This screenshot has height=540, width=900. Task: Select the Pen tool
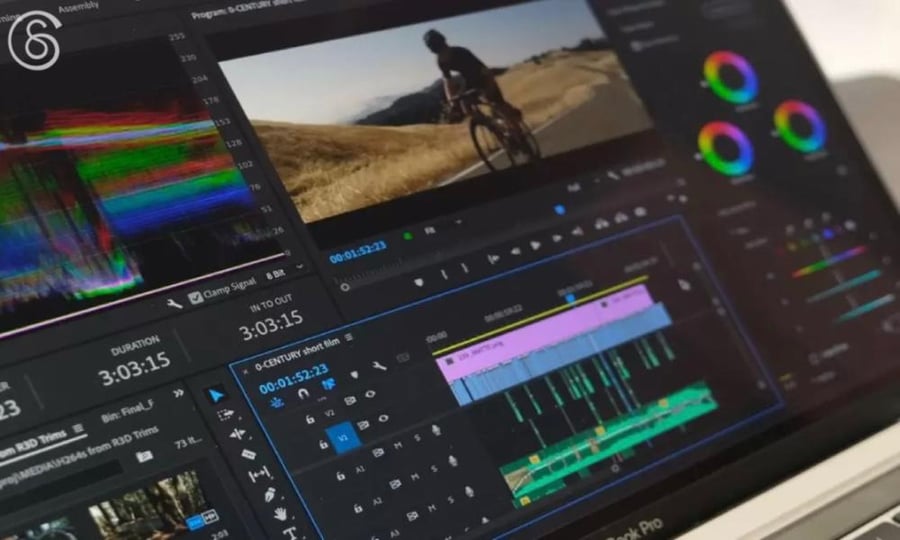[270, 494]
